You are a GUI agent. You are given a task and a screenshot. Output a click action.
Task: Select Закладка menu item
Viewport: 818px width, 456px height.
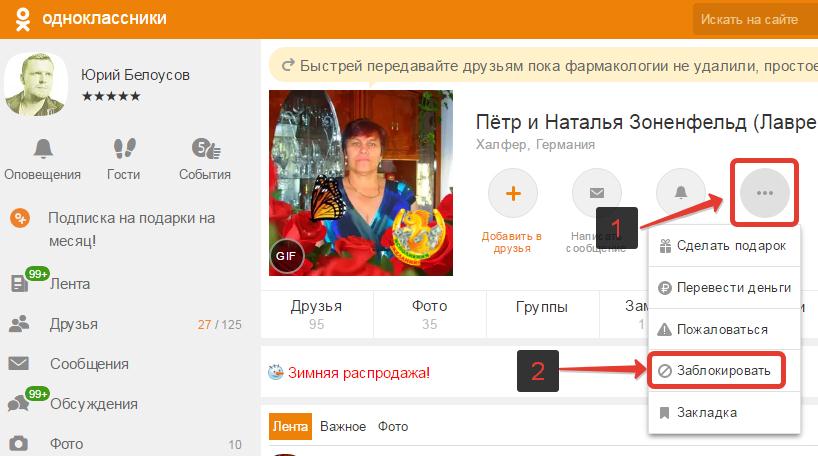pos(724,413)
